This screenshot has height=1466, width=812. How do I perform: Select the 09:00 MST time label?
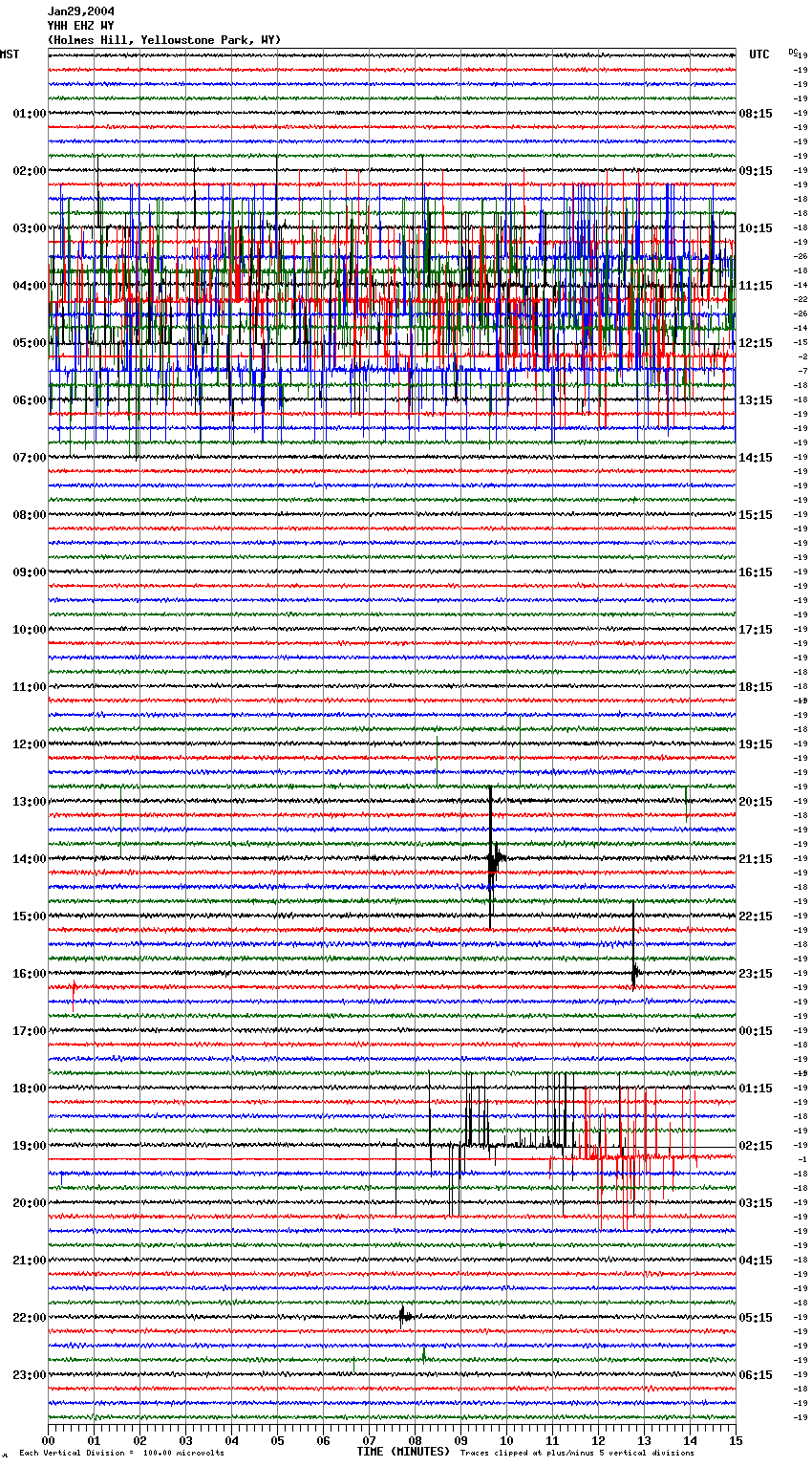(x=30, y=572)
